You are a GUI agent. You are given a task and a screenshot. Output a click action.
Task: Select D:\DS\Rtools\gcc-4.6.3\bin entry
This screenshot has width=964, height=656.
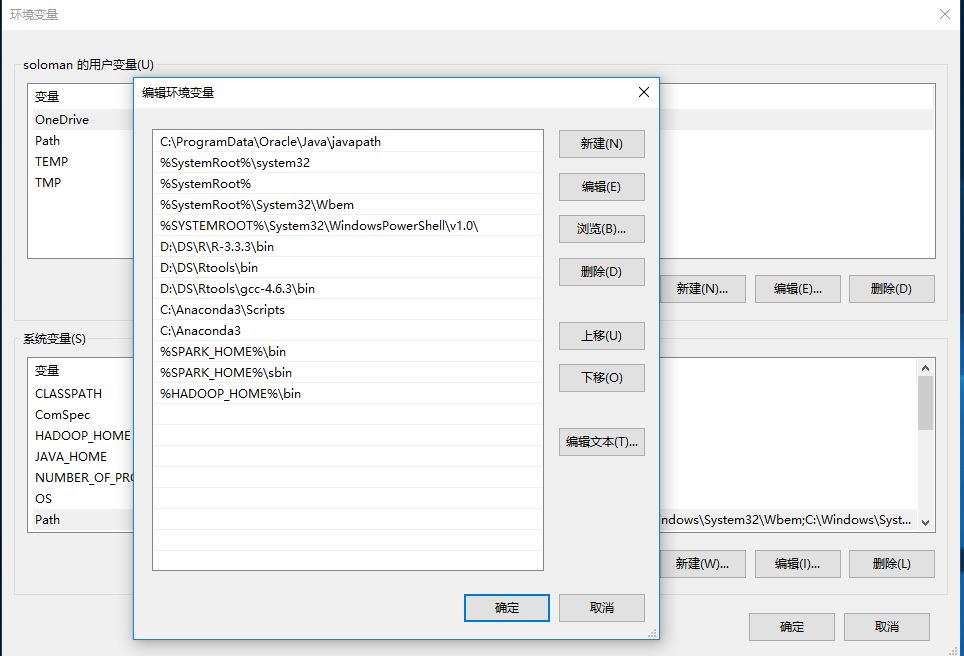coord(348,288)
